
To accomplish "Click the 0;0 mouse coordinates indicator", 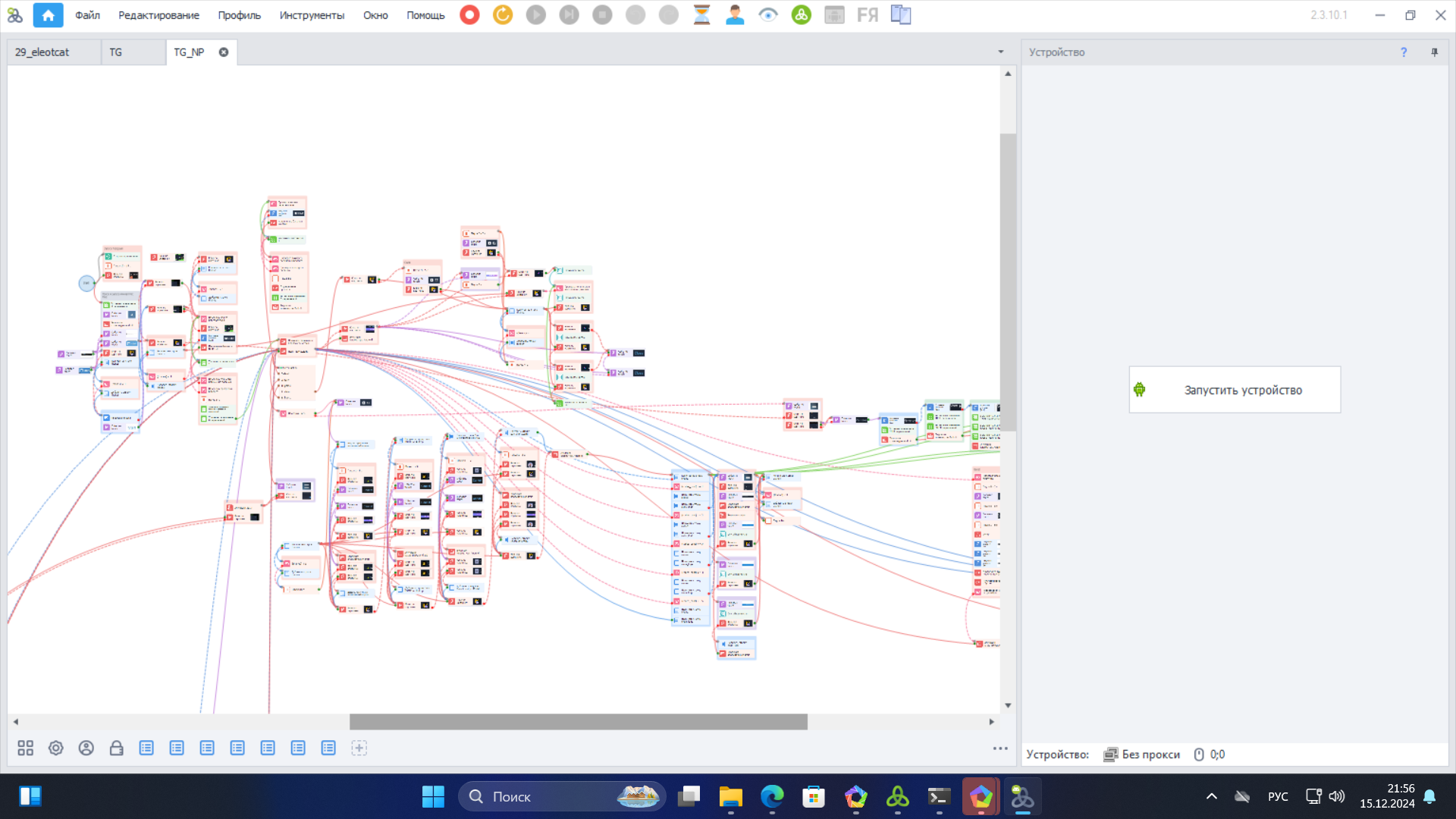I will click(1210, 755).
